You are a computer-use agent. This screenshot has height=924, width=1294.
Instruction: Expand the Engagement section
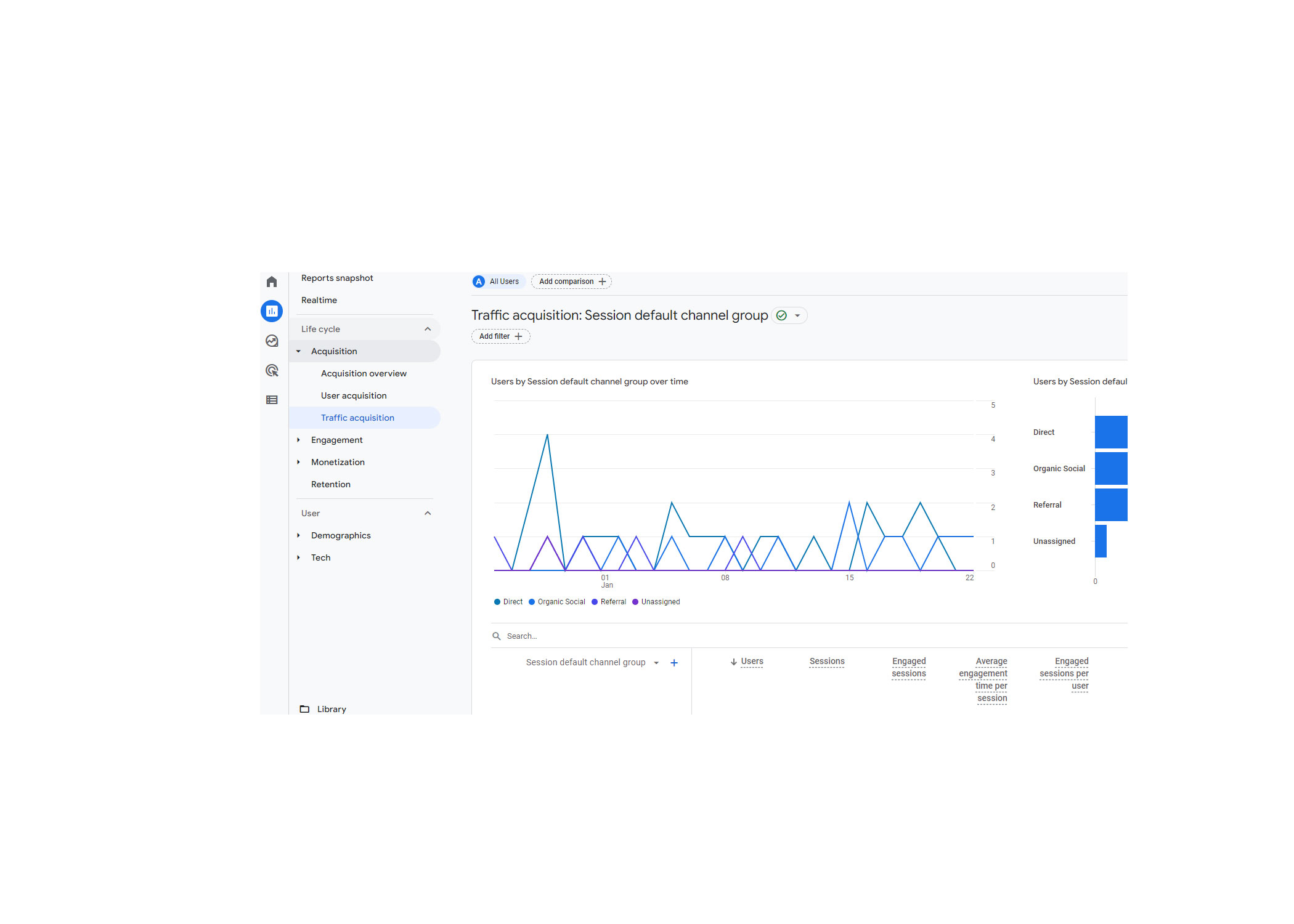coord(298,440)
